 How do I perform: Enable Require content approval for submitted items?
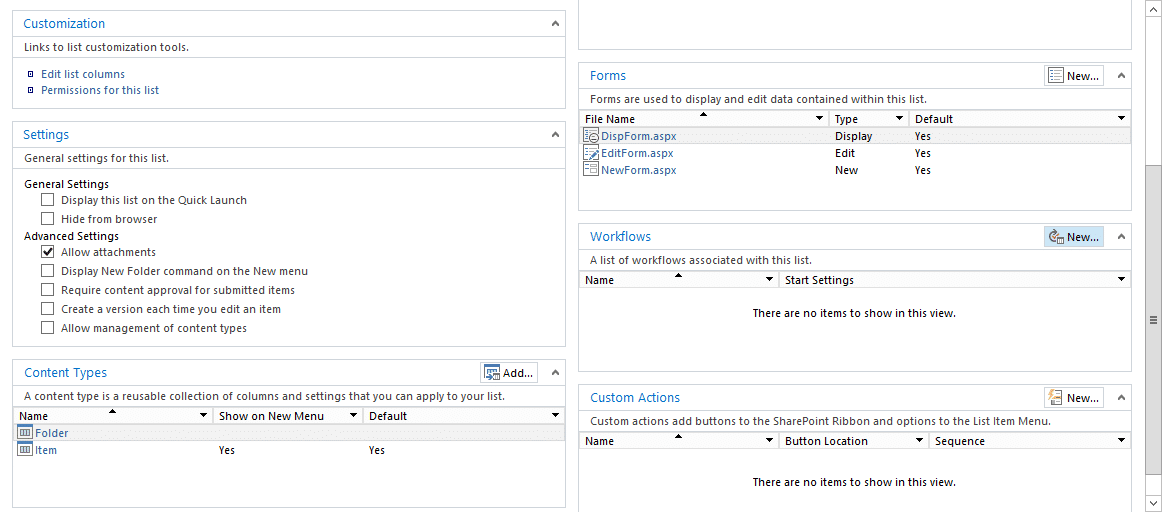pos(47,290)
